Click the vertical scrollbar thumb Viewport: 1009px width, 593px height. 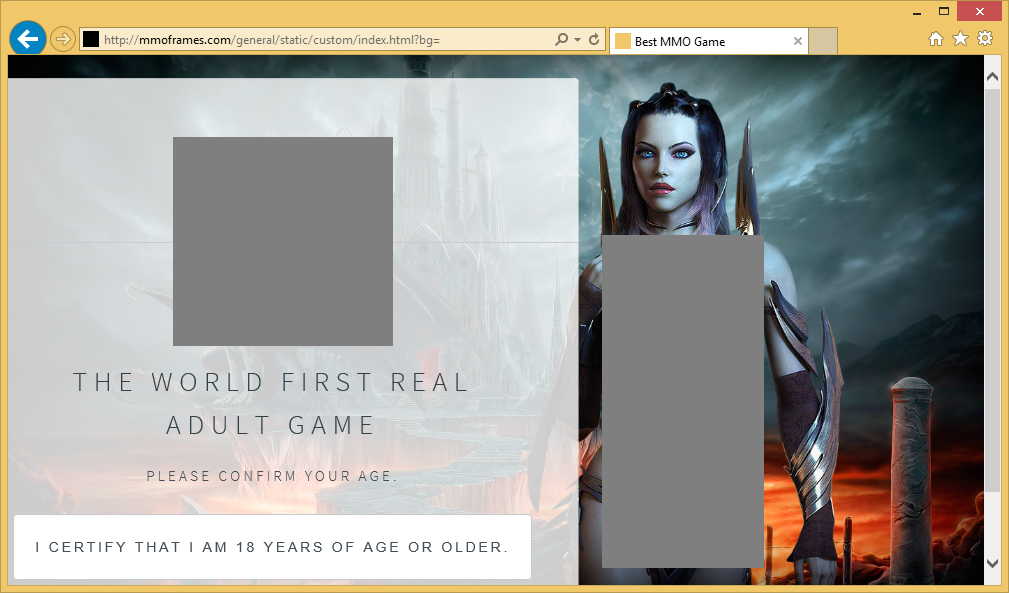coord(992,290)
